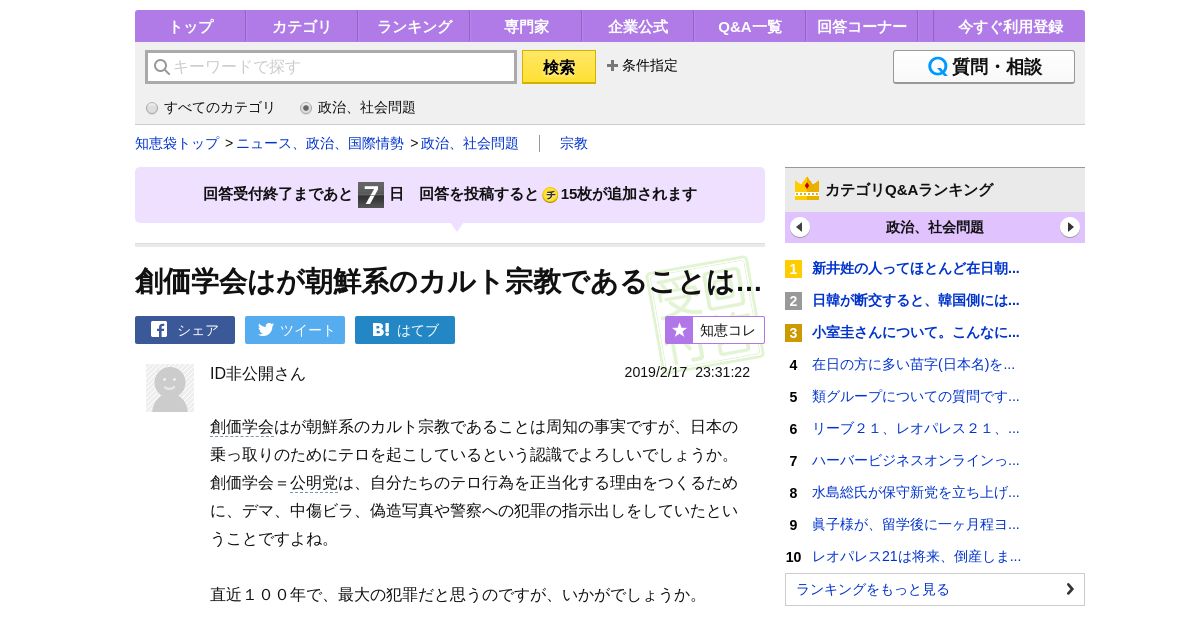The height and width of the screenshot is (630, 1200).
Task: Open rank 8 水島総氏が保守新党 link
Action: tap(916, 492)
